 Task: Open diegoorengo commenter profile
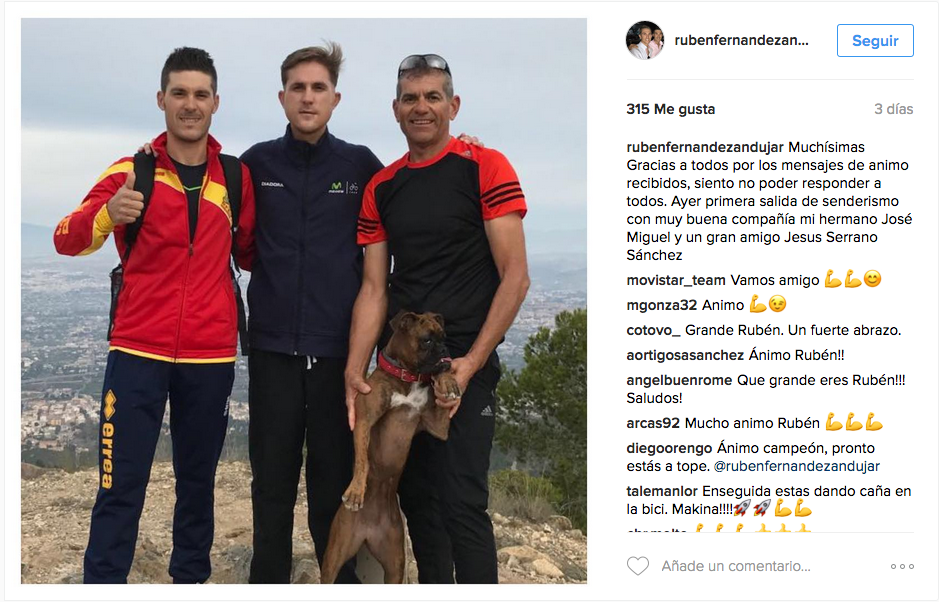pyautogui.click(x=669, y=449)
